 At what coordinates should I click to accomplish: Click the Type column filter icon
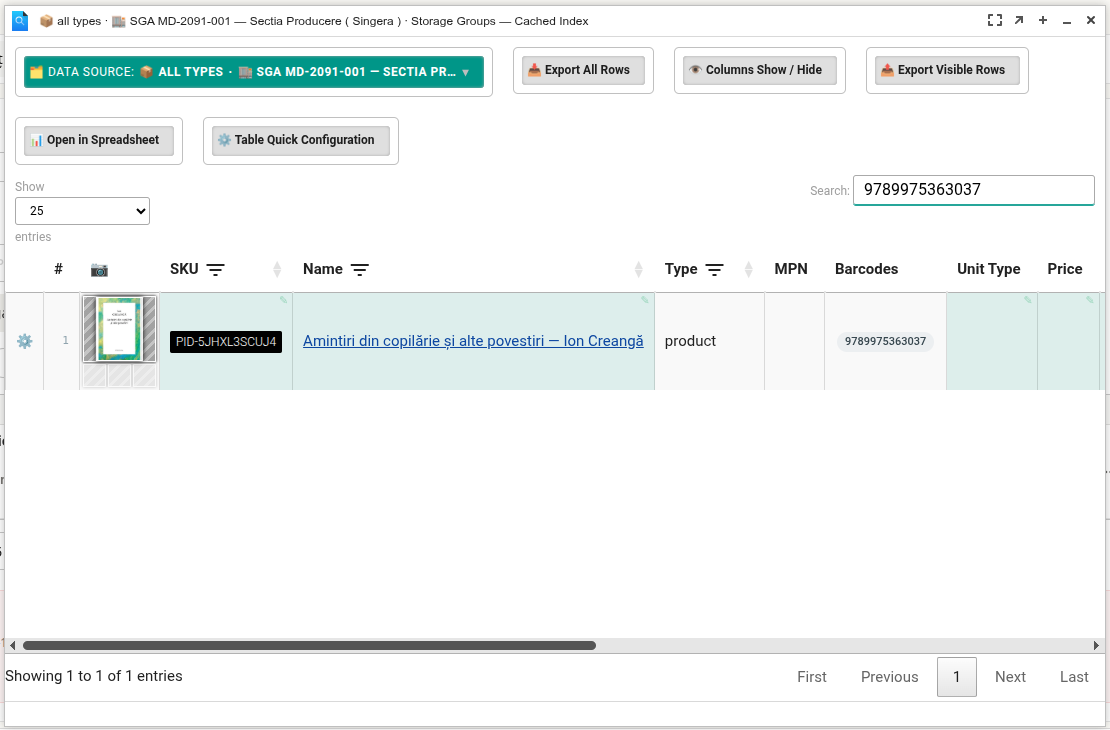point(714,270)
